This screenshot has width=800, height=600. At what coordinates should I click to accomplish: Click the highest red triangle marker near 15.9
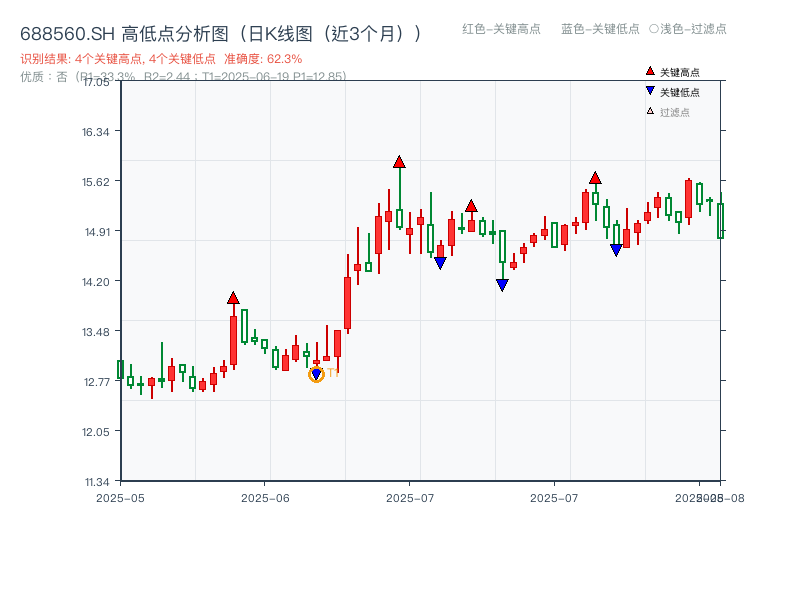click(x=399, y=160)
